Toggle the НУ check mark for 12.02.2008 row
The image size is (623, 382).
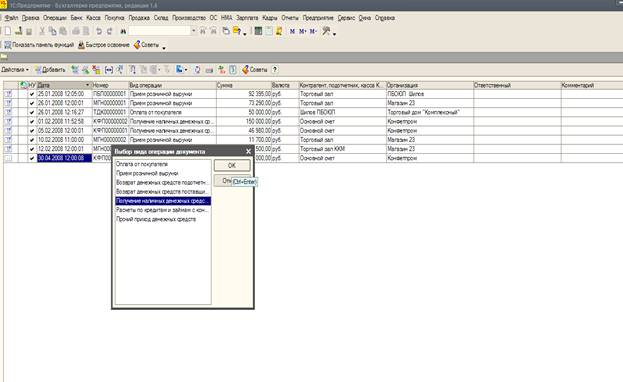click(32, 149)
